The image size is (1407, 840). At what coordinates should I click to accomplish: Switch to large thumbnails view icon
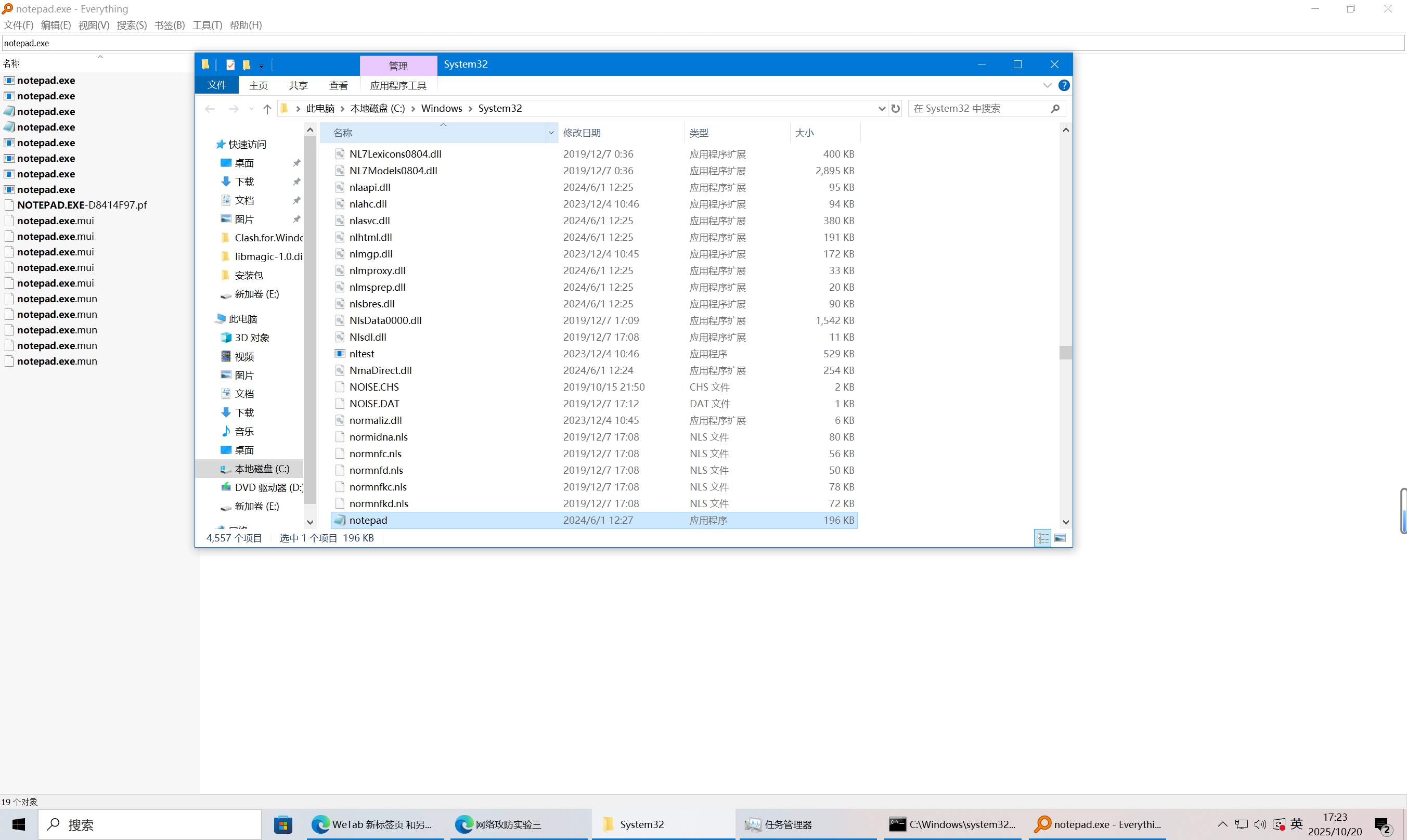1060,538
